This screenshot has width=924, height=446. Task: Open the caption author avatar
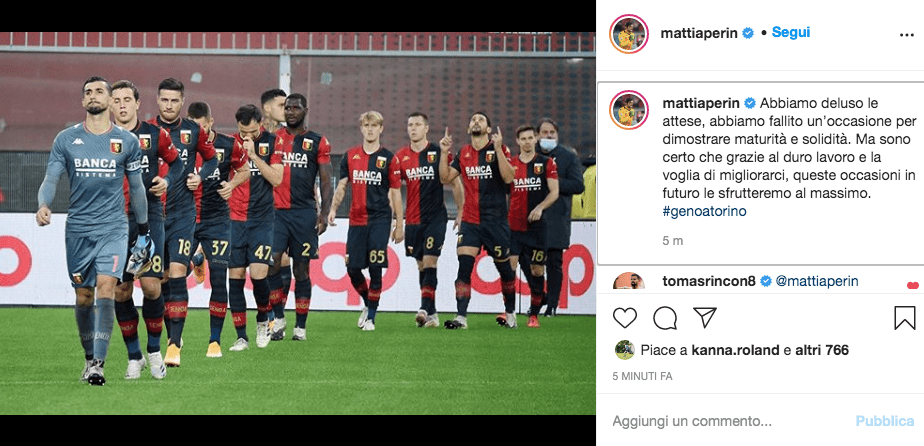tap(629, 110)
